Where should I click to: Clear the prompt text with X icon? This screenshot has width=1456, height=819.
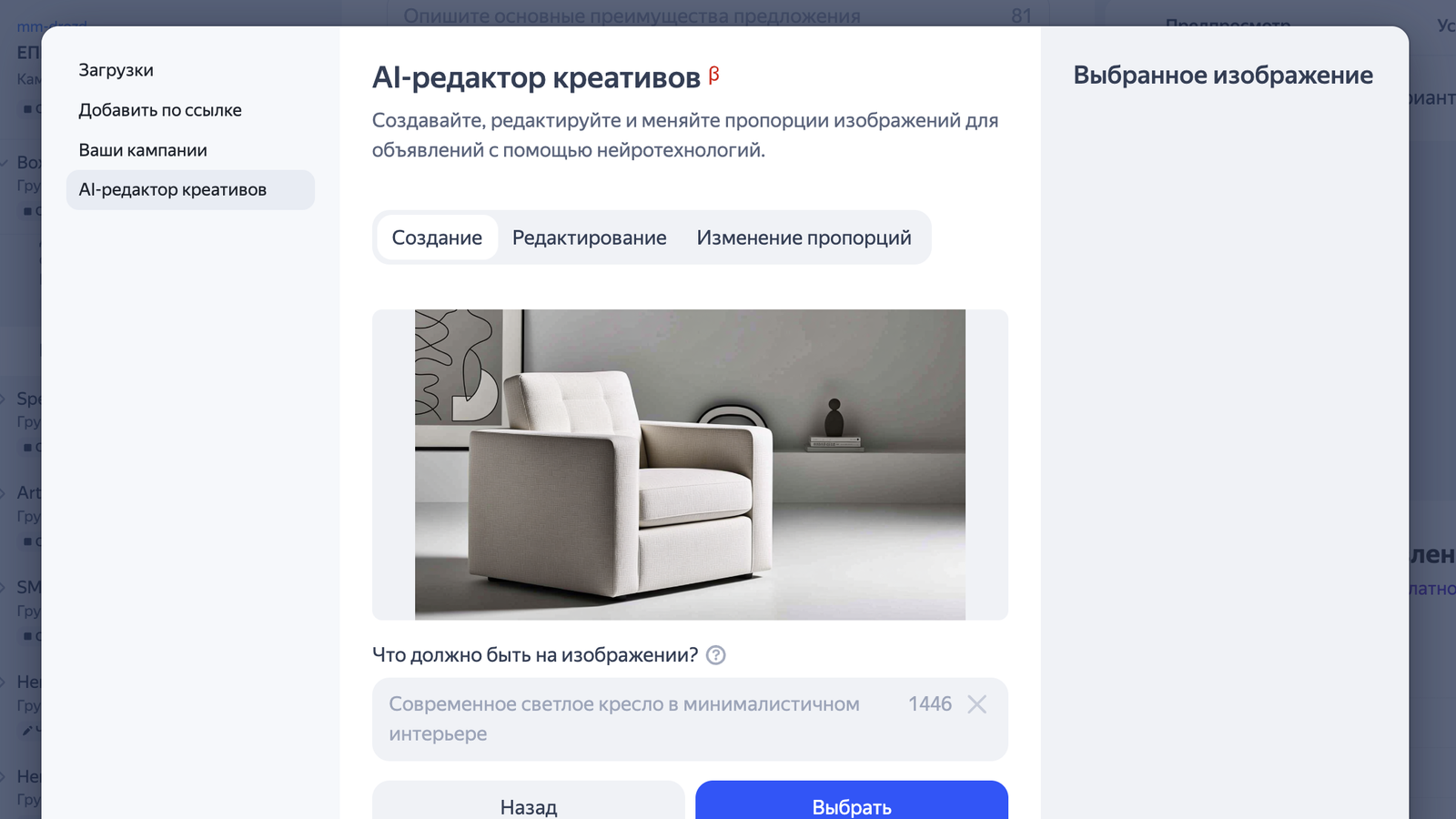pos(976,704)
